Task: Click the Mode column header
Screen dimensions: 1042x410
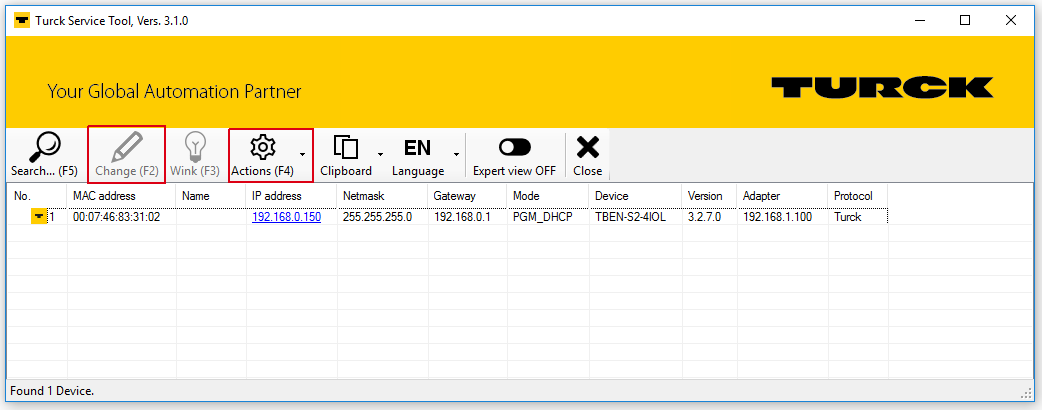Action: point(547,196)
